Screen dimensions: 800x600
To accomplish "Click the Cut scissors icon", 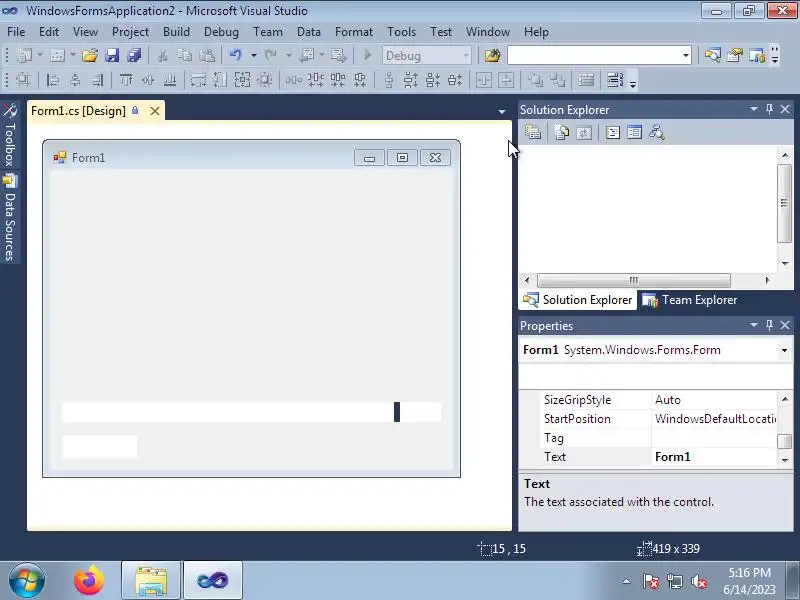I will pos(163,55).
